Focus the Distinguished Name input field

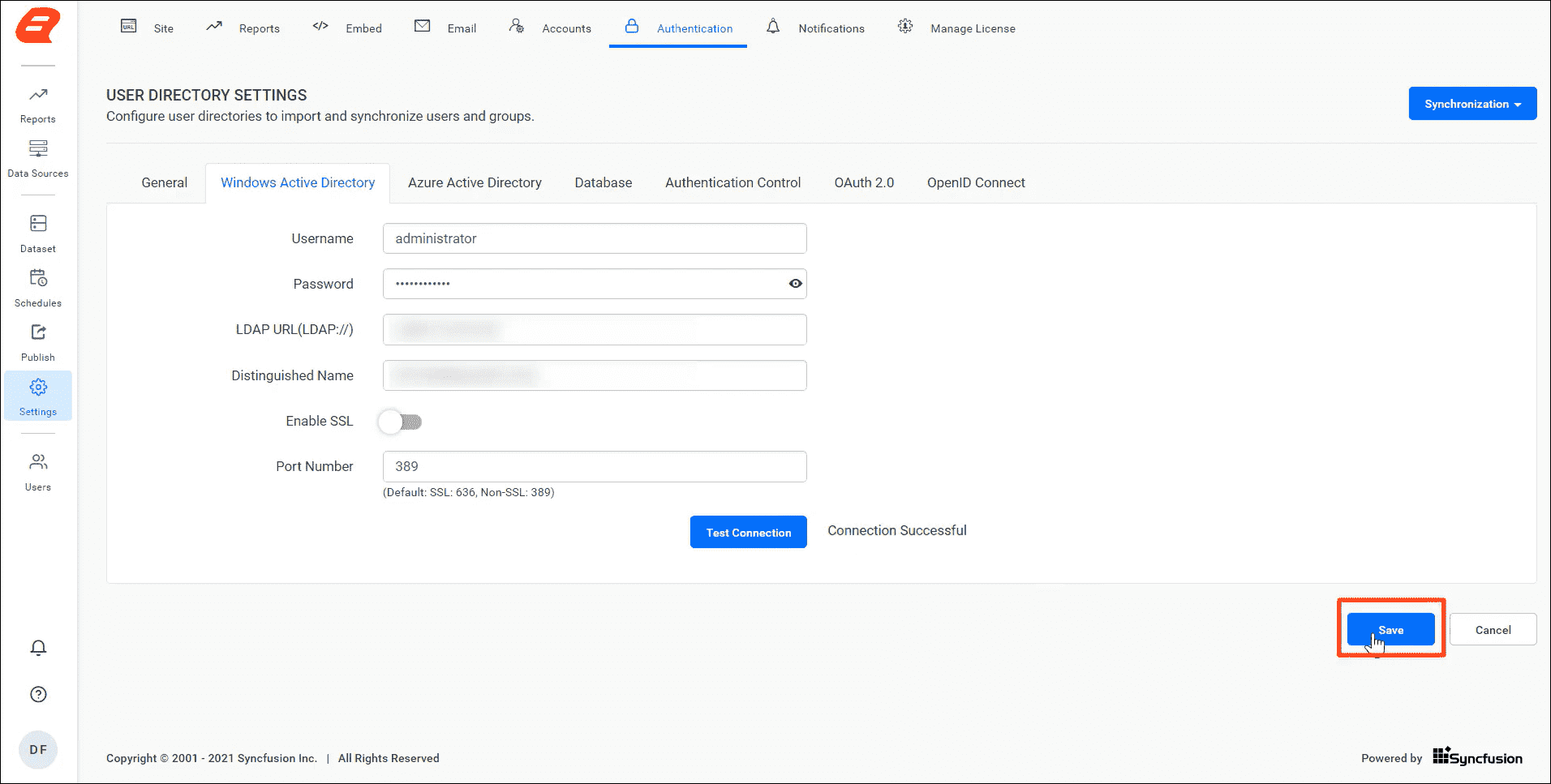pyautogui.click(x=595, y=375)
